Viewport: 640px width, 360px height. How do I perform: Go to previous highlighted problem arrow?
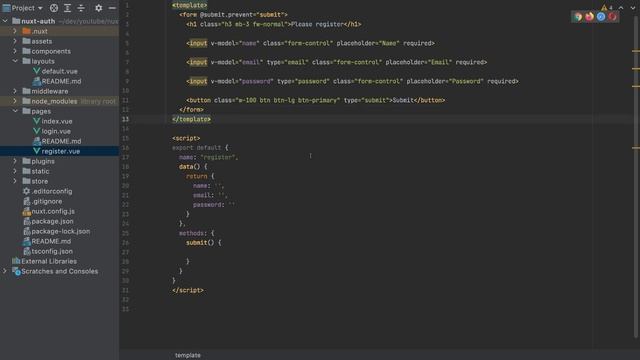621,8
